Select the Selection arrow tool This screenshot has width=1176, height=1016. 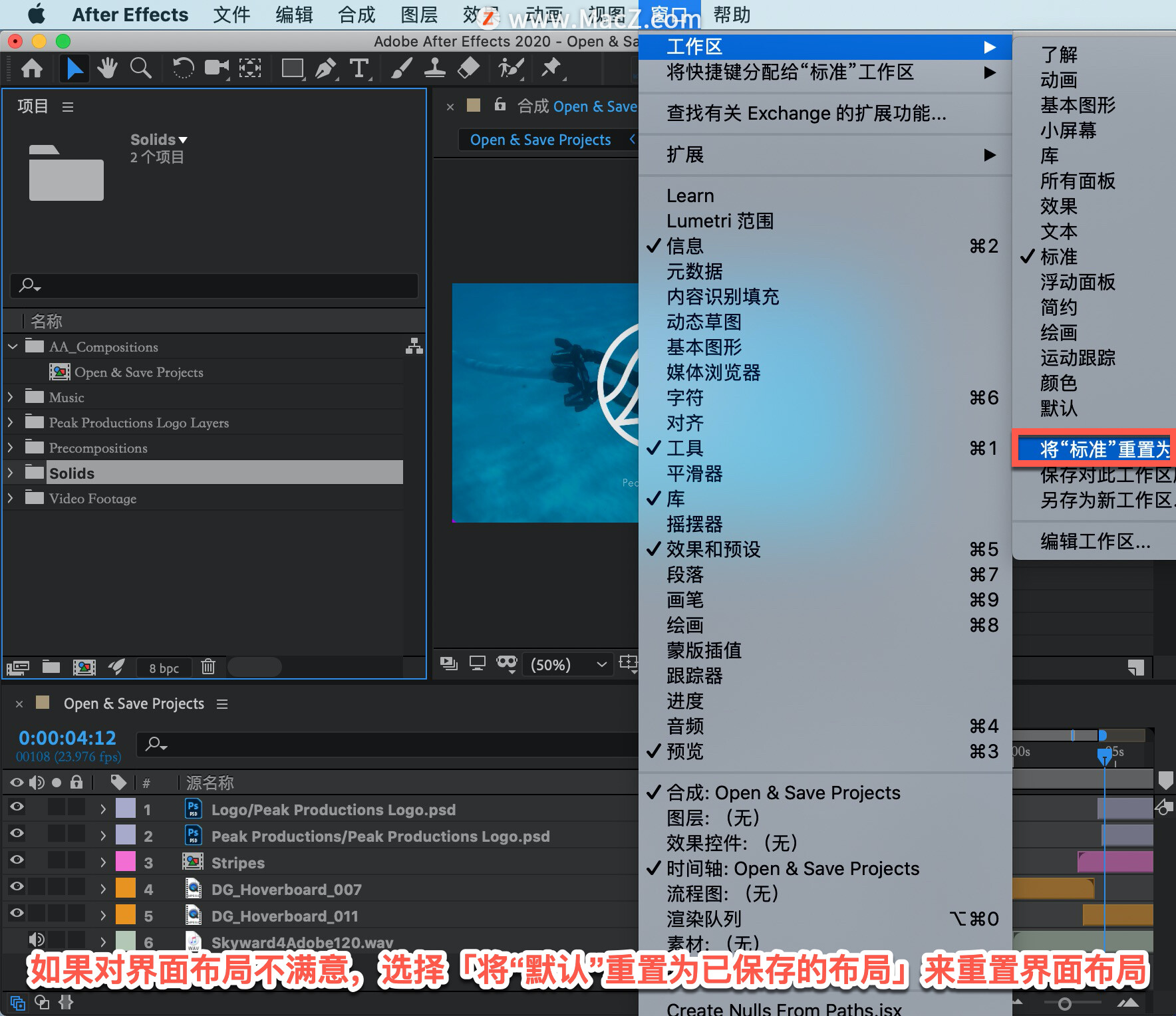74,68
